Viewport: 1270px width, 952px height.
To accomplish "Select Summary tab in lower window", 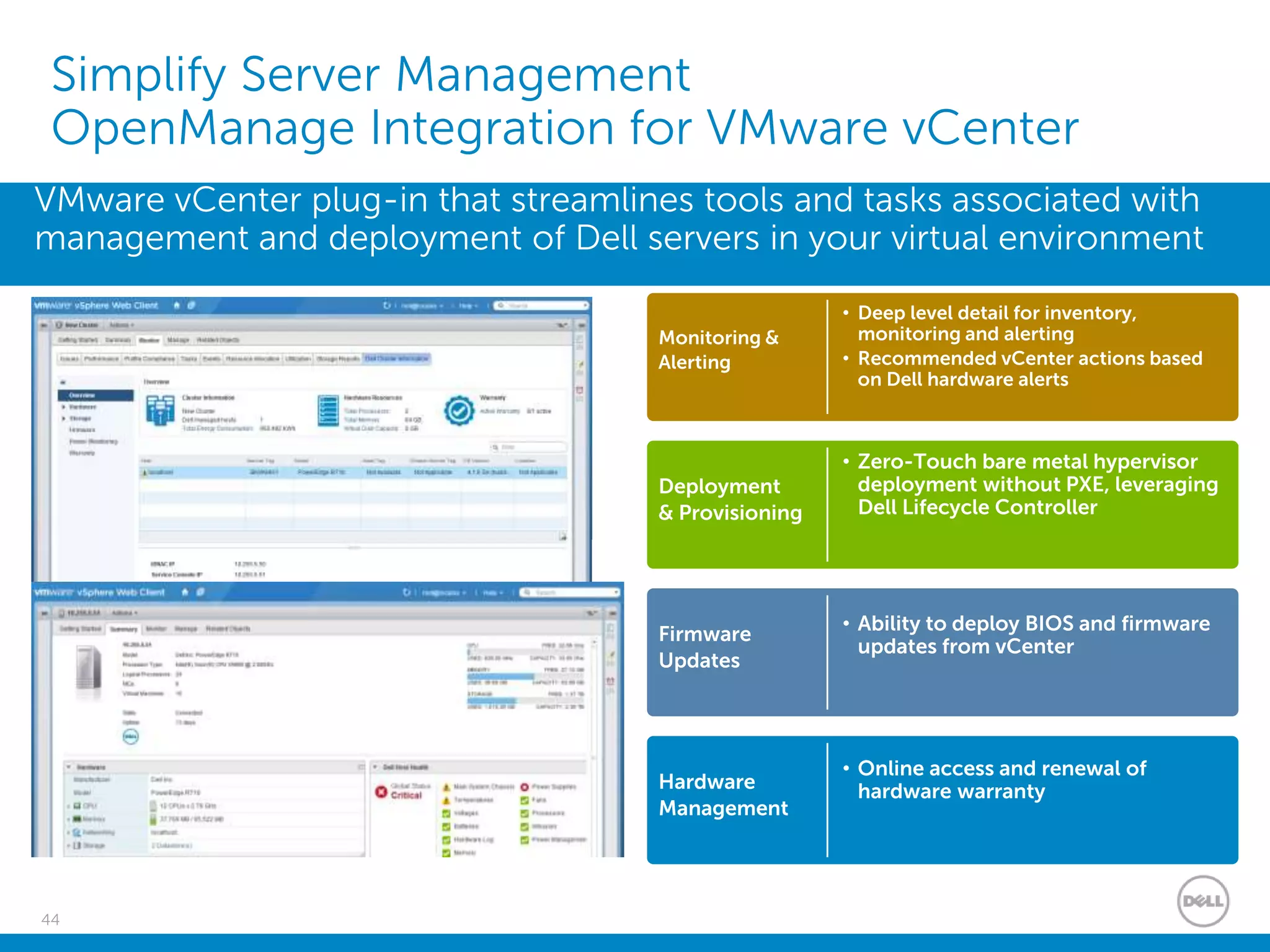I will tap(123, 628).
